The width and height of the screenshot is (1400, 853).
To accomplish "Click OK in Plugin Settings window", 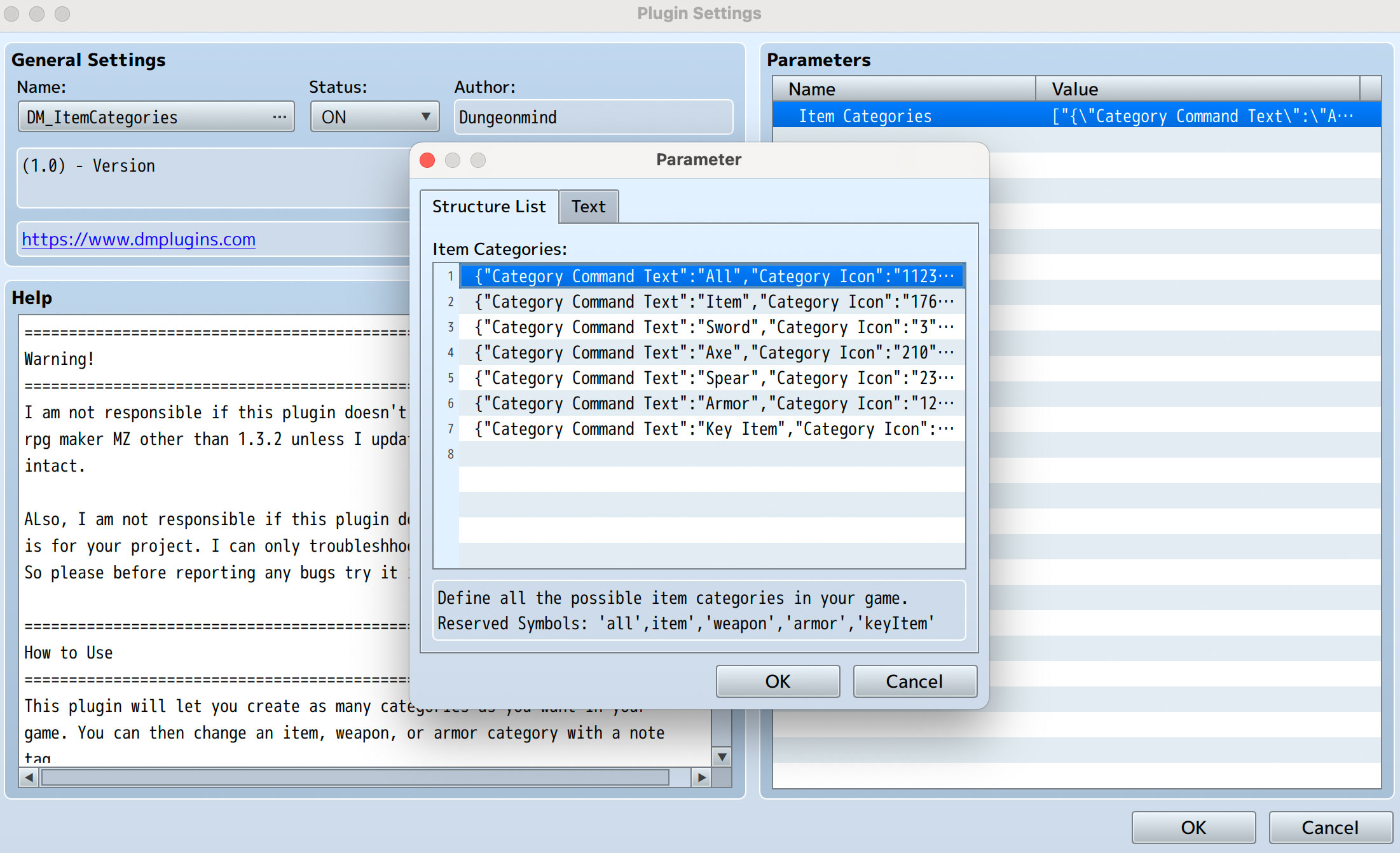I will tap(1193, 828).
